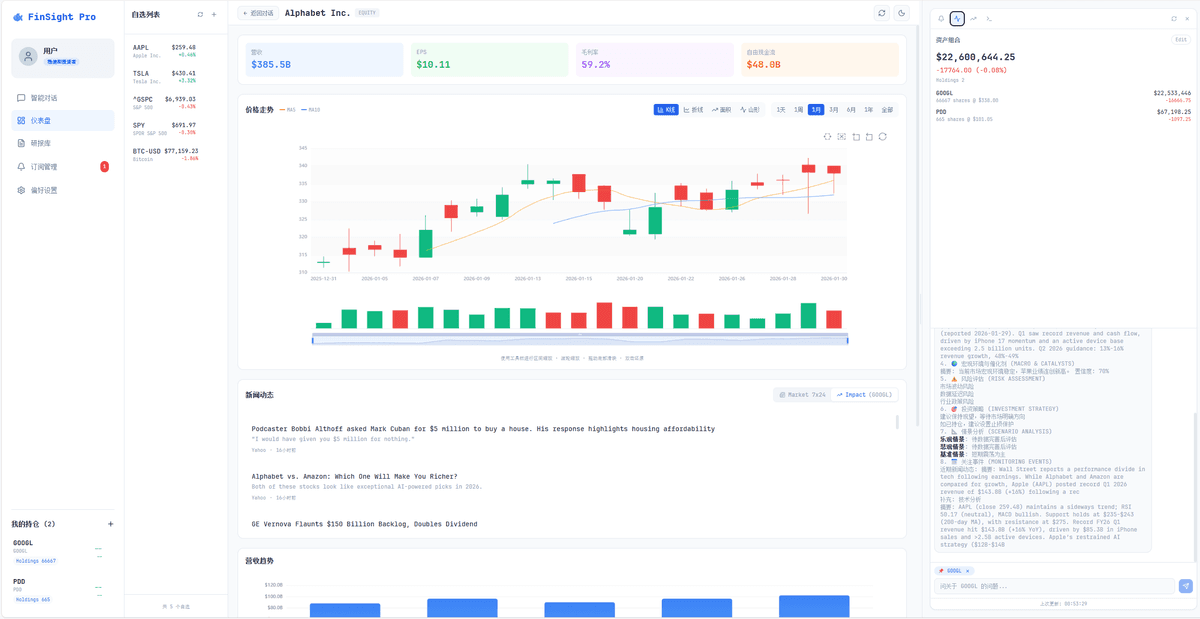Send the chat message with paper-plane button

tap(1186, 586)
